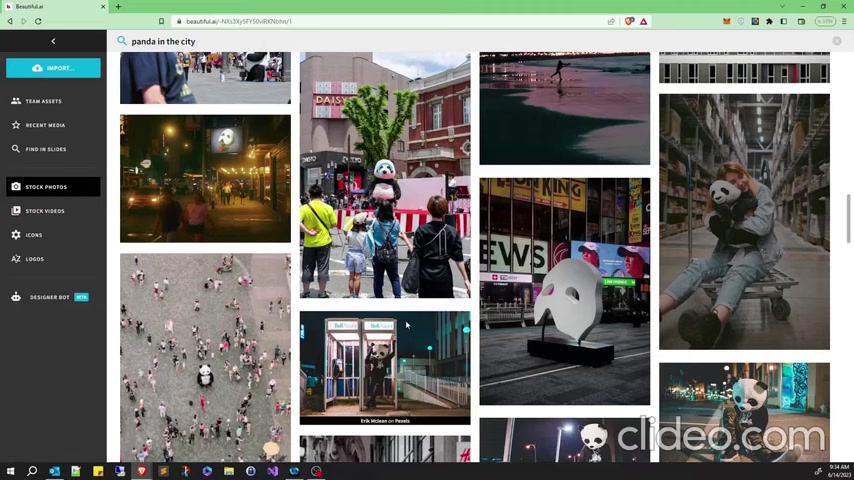Clear the search with the X button
Viewport: 854px width, 480px height.
[837, 41]
